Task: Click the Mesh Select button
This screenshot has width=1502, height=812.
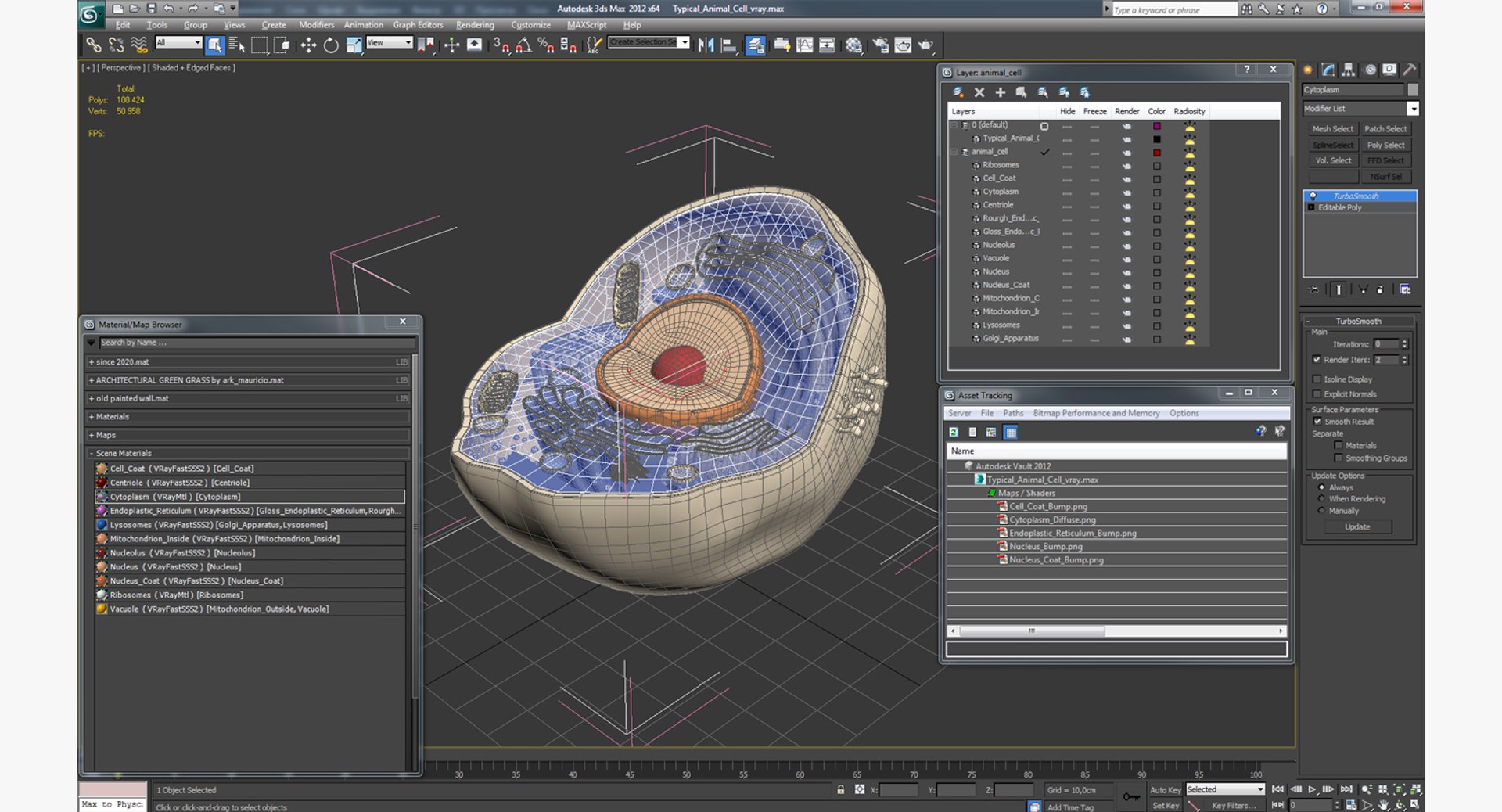Action: pos(1332,129)
